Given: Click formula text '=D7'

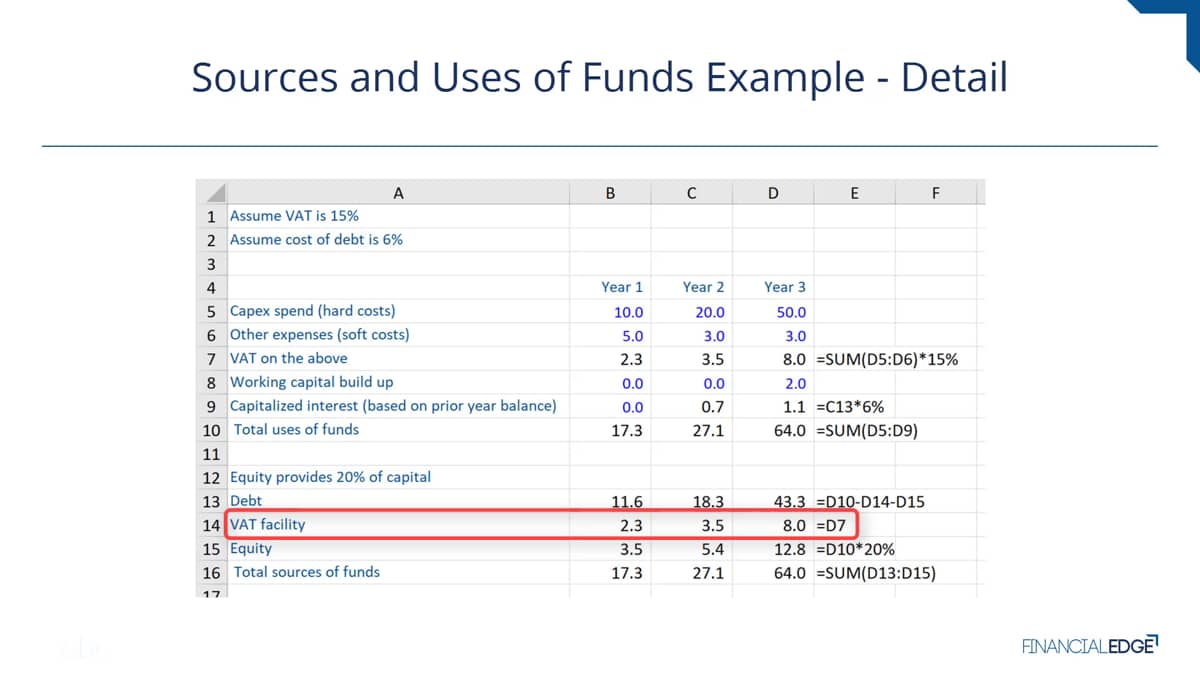Looking at the screenshot, I should click(832, 526).
